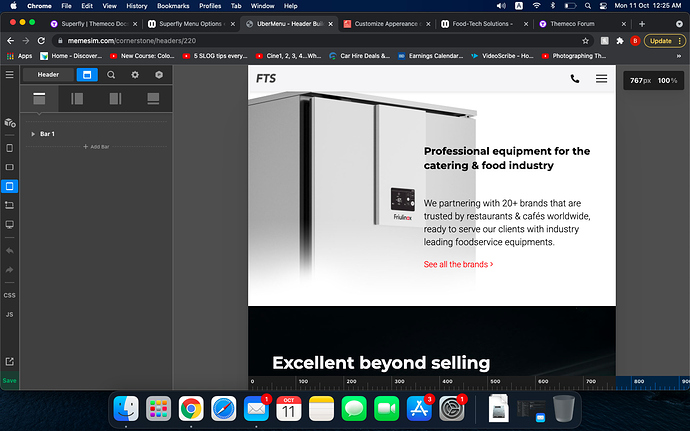Switch to the highlighted tablet preview size
This screenshot has height=431, width=690.
click(x=9, y=186)
